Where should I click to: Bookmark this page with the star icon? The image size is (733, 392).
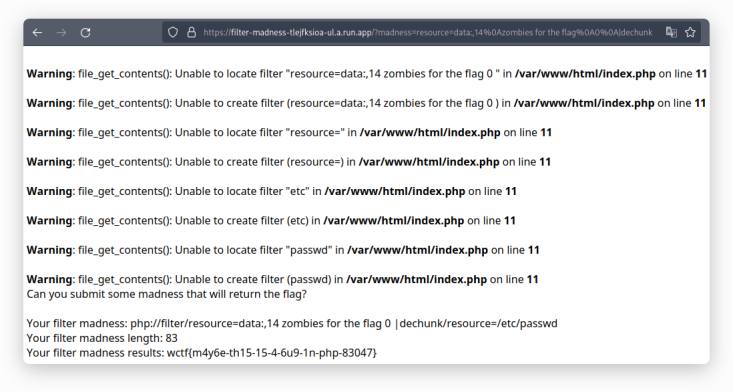[690, 32]
